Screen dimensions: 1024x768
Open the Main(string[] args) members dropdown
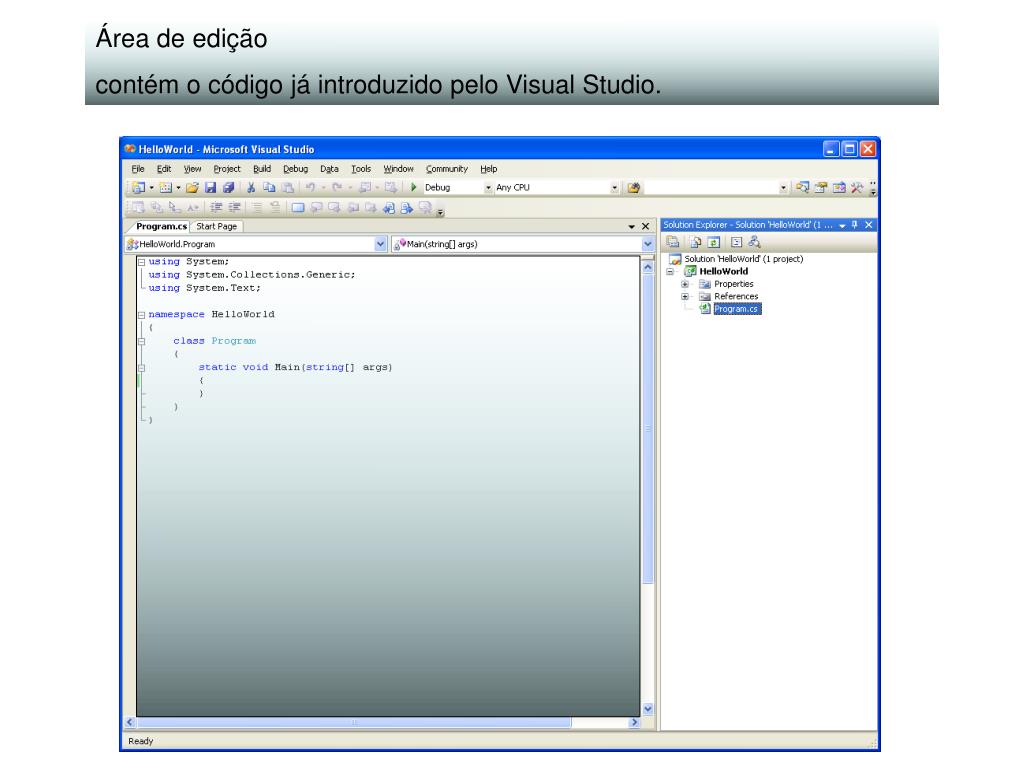[648, 244]
